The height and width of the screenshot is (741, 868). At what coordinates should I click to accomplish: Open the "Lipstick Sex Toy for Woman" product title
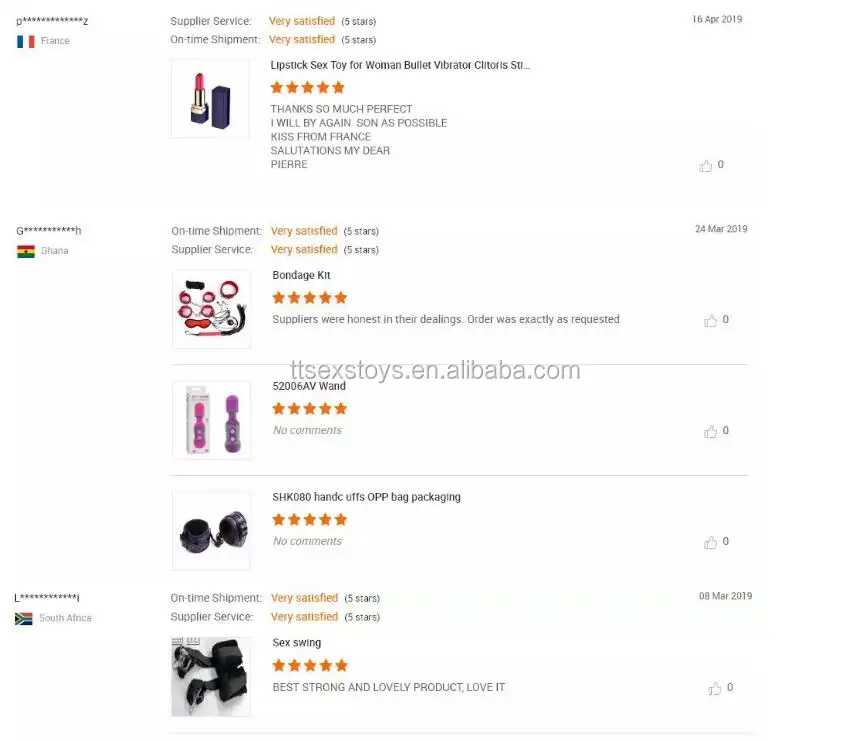click(400, 65)
